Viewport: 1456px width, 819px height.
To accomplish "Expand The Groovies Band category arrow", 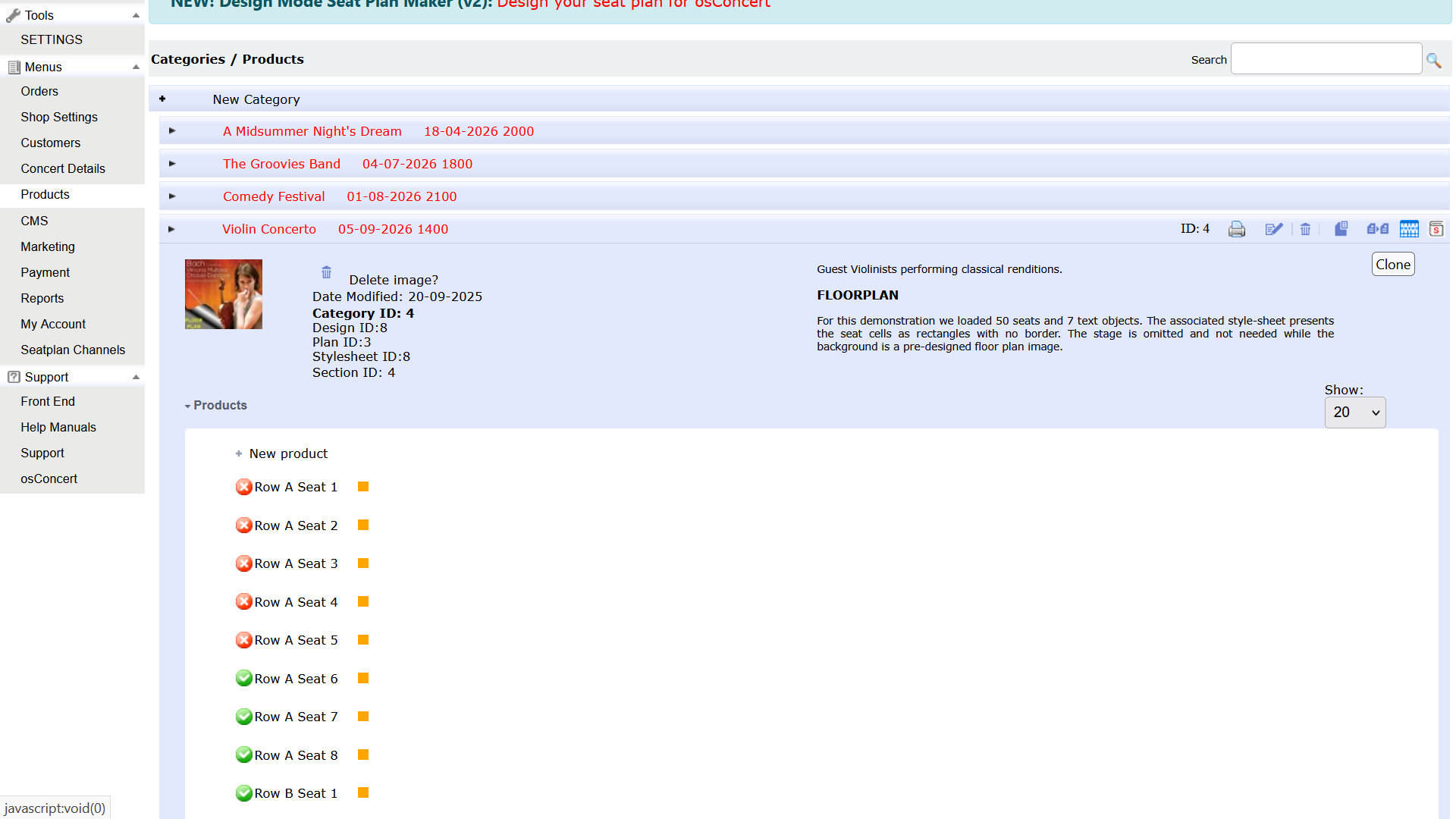I will click(x=172, y=164).
